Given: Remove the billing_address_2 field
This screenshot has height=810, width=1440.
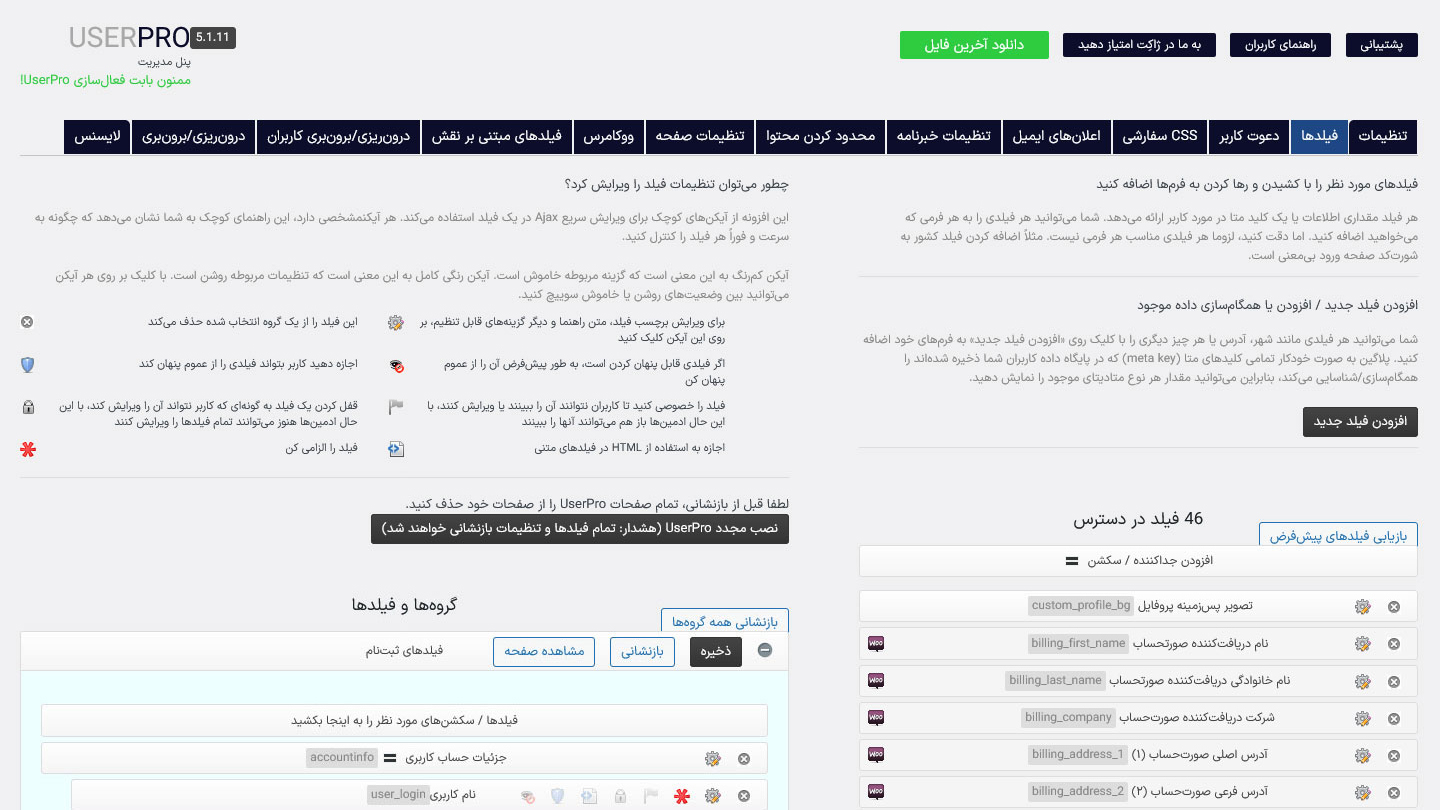Looking at the screenshot, I should pyautogui.click(x=1394, y=792).
